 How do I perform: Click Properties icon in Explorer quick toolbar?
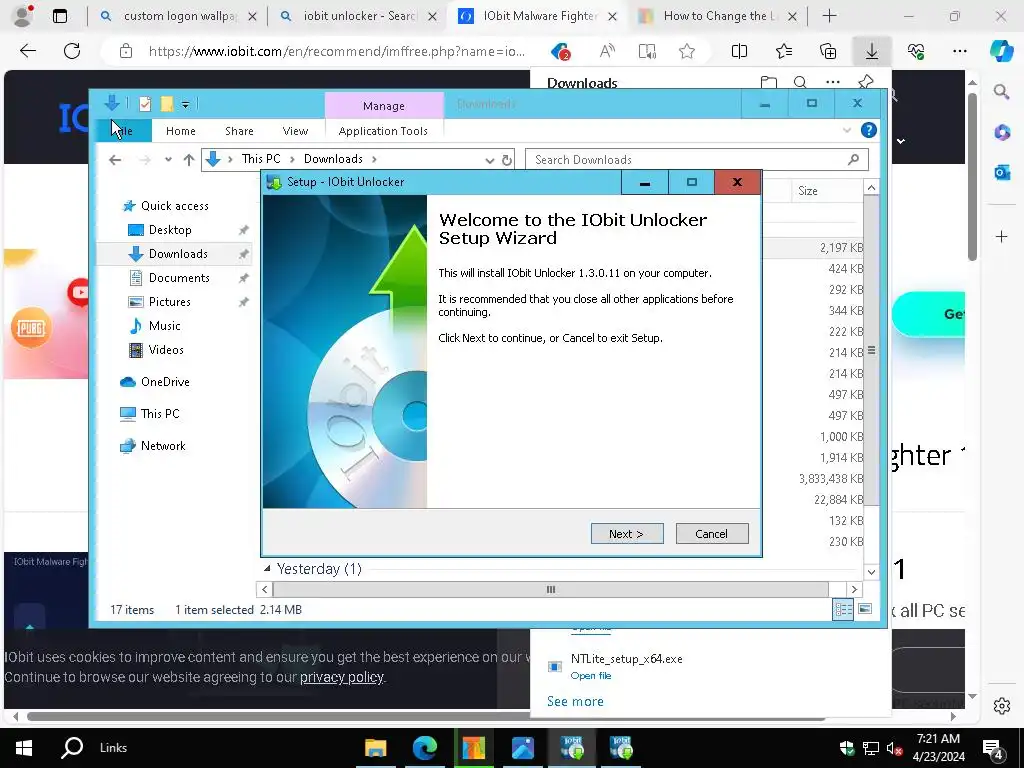coord(145,103)
